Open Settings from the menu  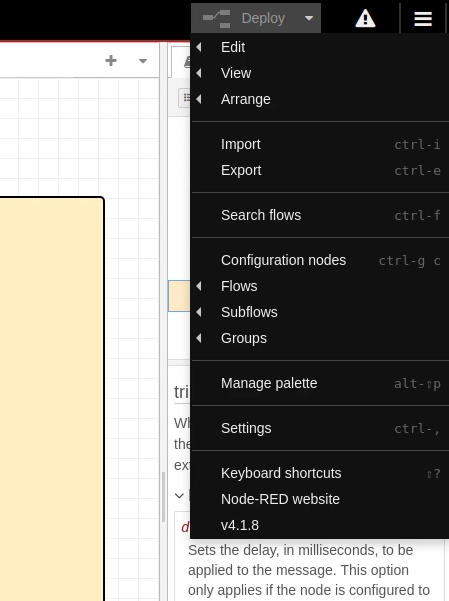(320, 429)
